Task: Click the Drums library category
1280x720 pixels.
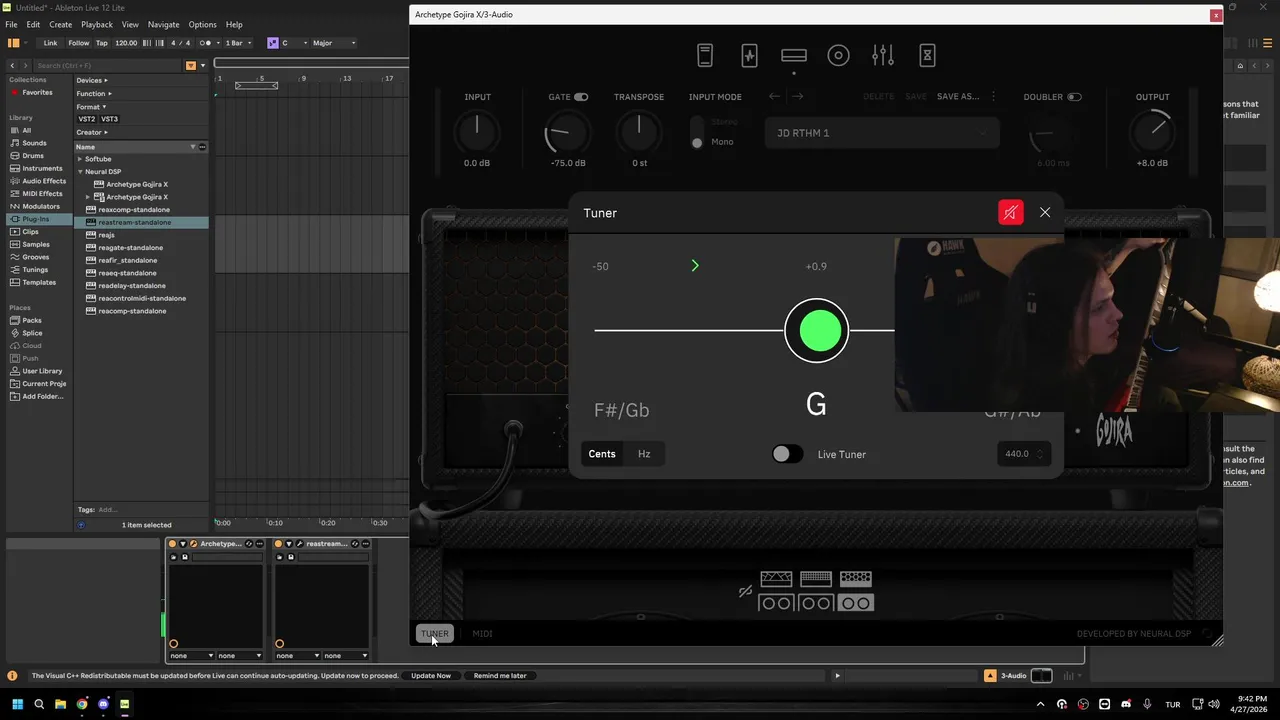Action: click(x=33, y=156)
